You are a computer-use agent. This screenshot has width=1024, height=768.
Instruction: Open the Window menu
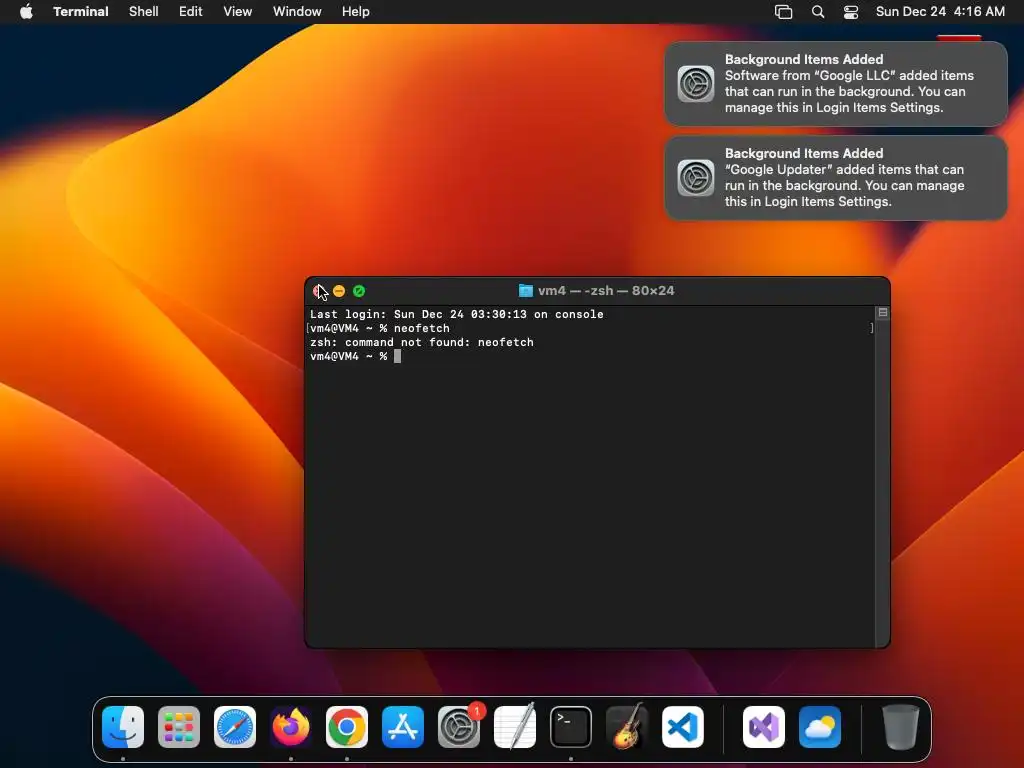point(297,12)
